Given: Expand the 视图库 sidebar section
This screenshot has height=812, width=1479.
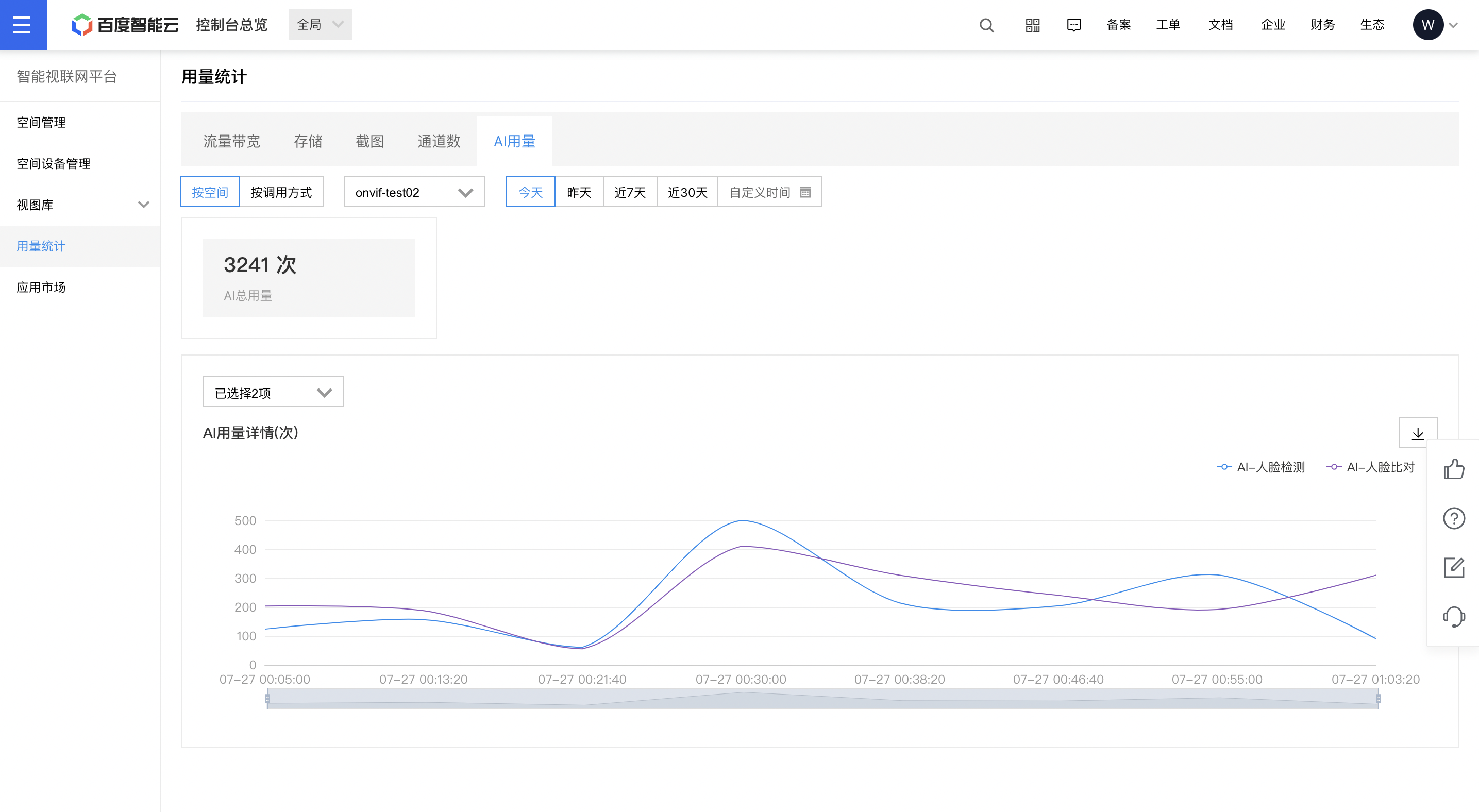Looking at the screenshot, I should (x=80, y=205).
